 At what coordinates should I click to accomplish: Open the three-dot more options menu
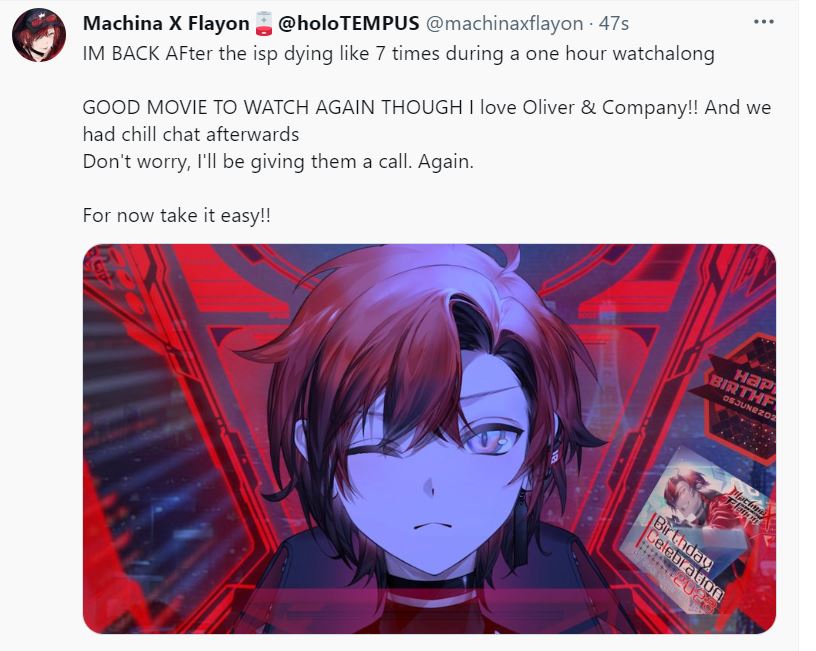(763, 22)
